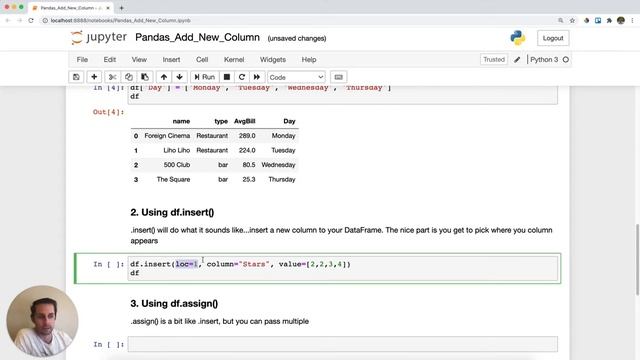Image resolution: width=640 pixels, height=360 pixels.
Task: Close the Pandas_Add_New_Column browser tab
Action: click(x=108, y=8)
